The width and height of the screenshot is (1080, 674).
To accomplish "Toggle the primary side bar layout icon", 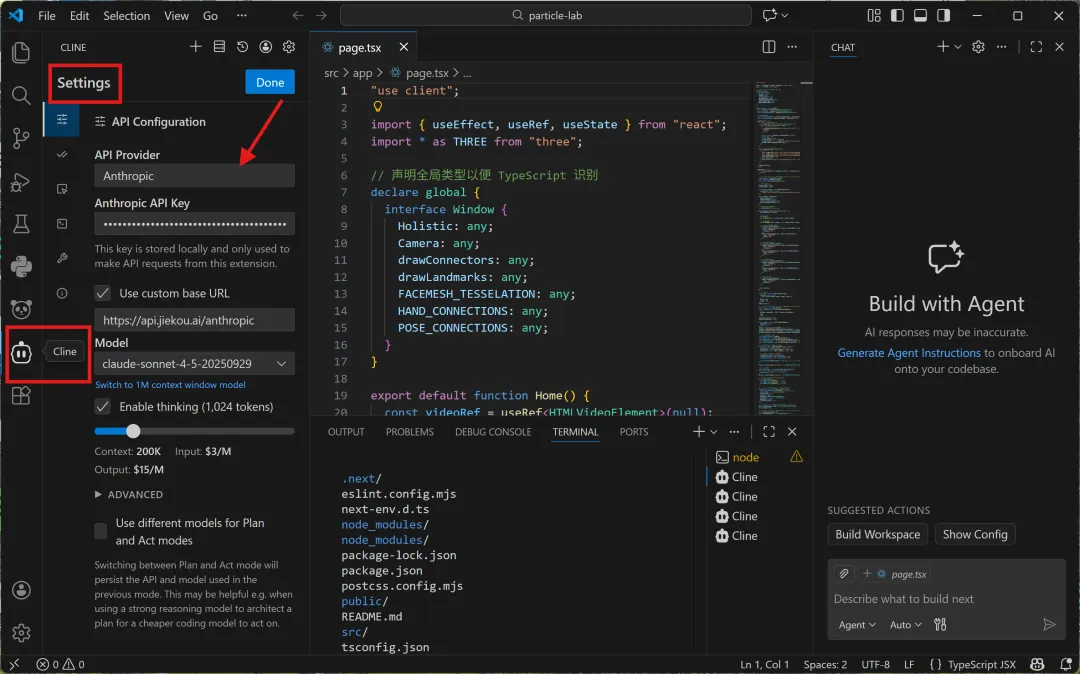I will coord(897,15).
